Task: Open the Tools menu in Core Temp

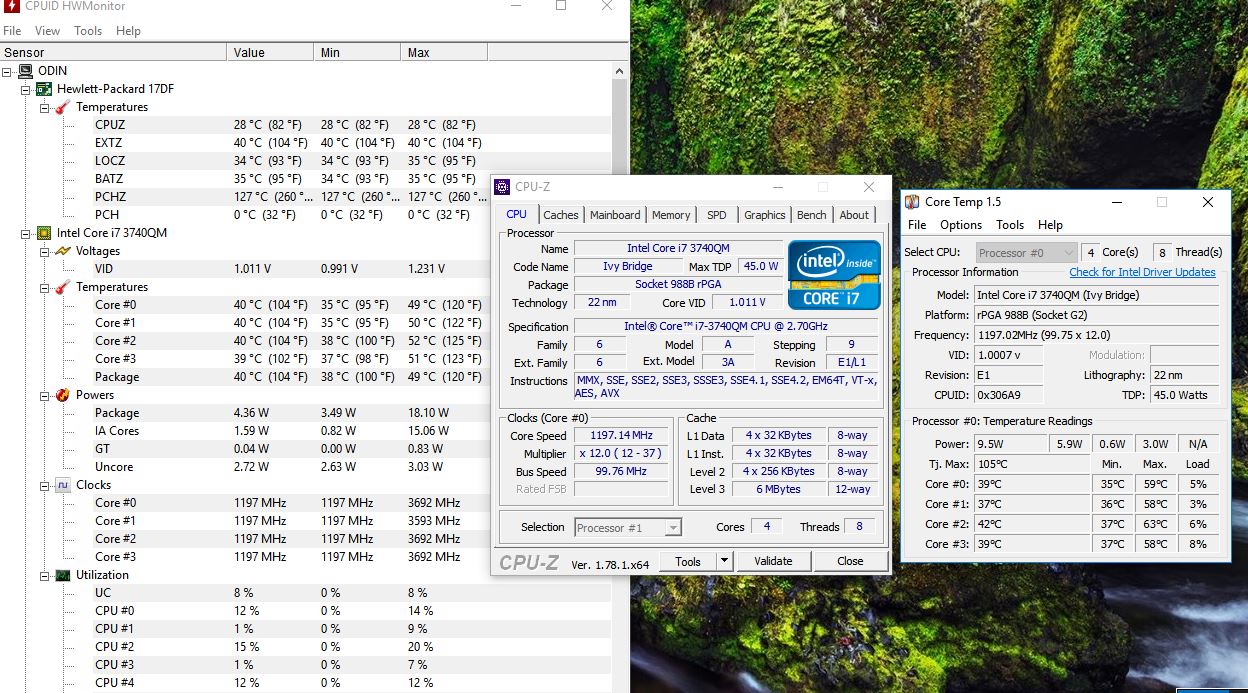Action: click(1010, 225)
